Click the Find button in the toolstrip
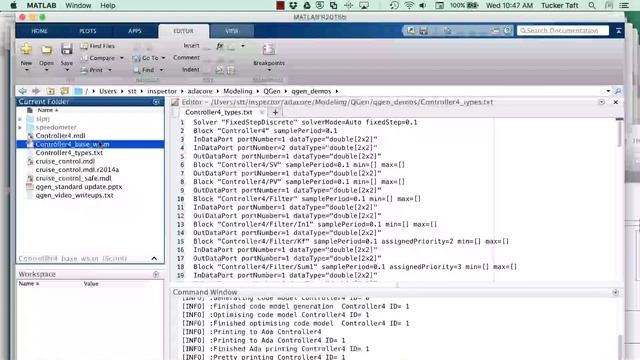The image size is (640, 360). (144, 70)
